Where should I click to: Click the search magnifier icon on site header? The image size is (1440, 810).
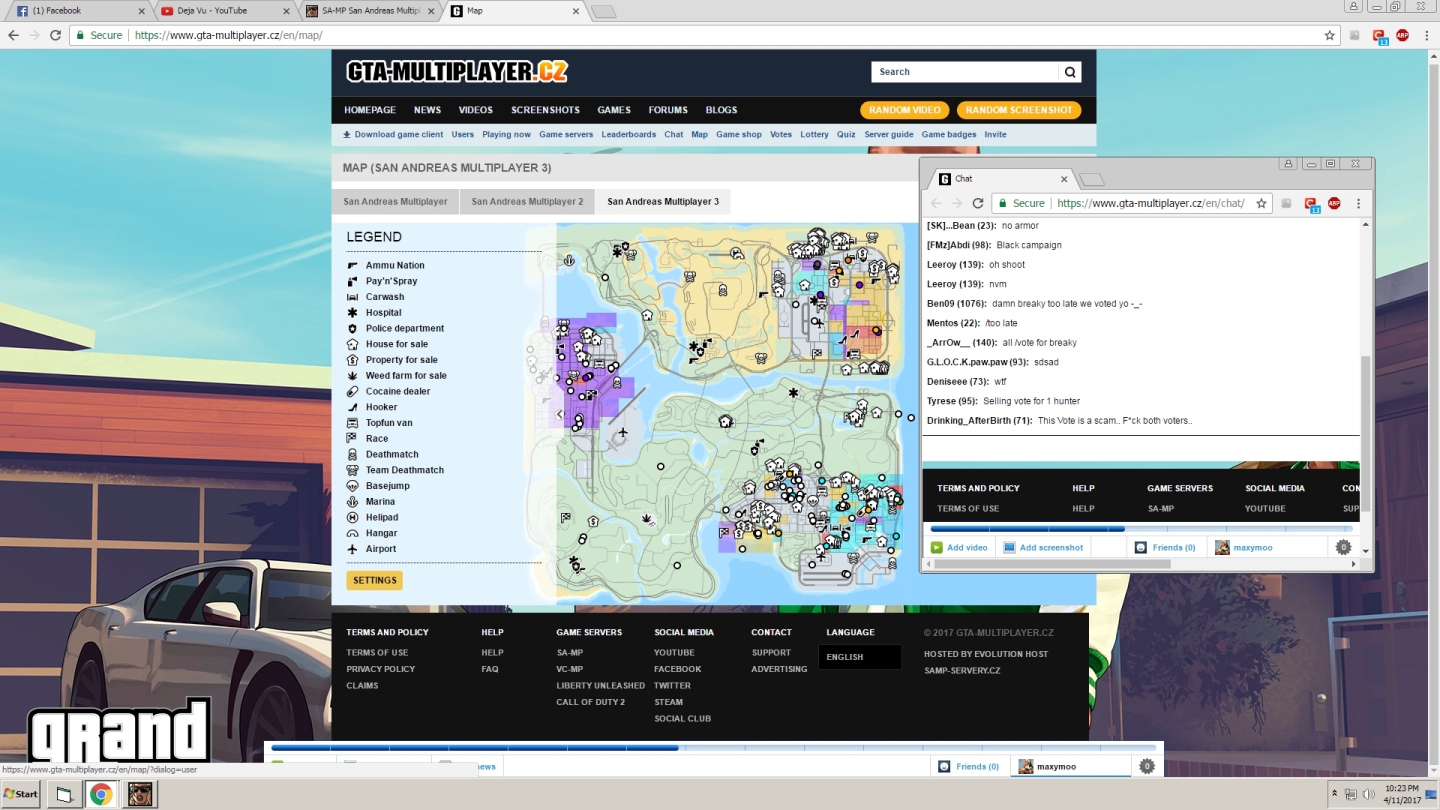(x=1070, y=72)
